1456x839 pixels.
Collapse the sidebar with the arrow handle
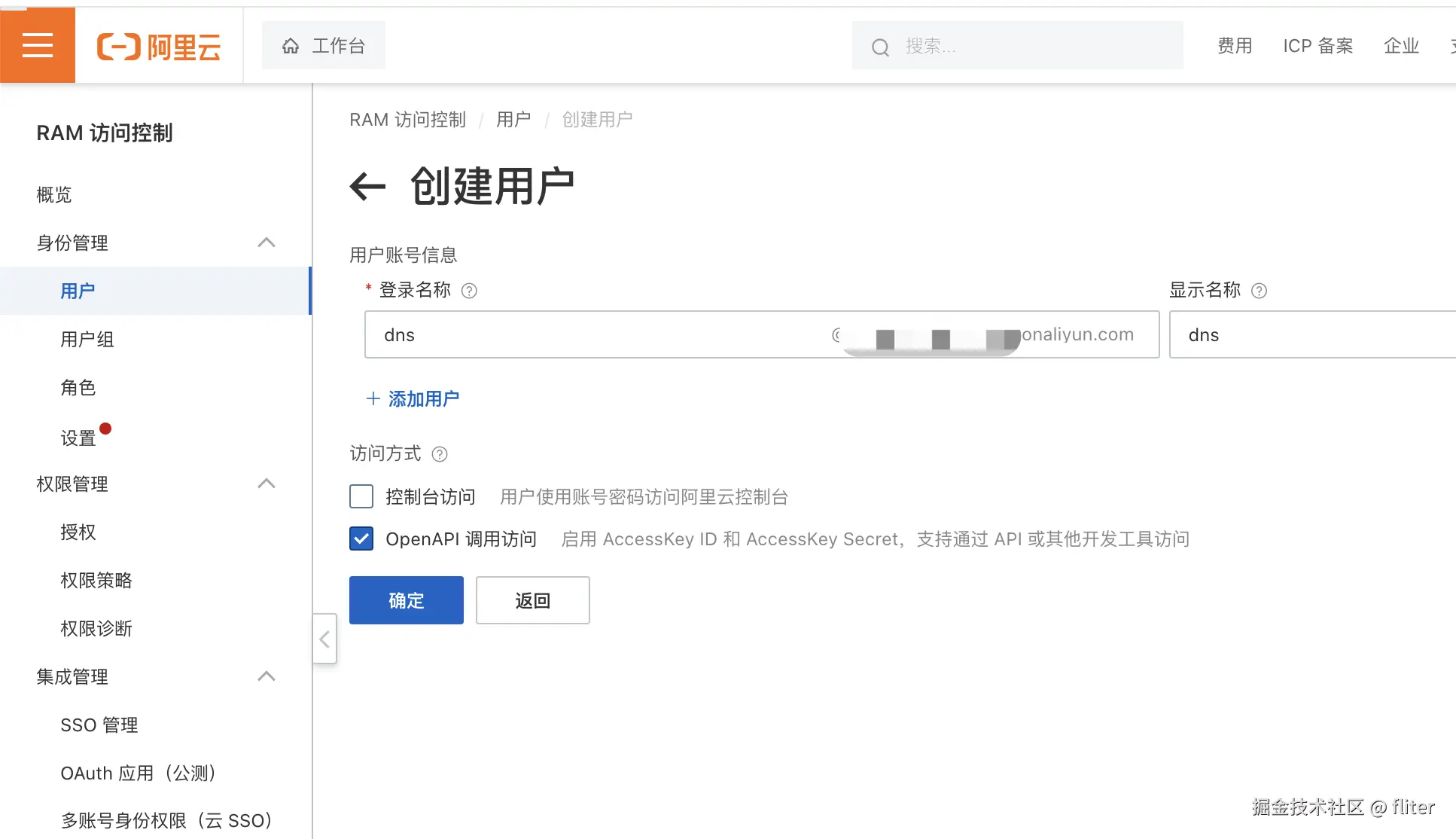pos(324,639)
